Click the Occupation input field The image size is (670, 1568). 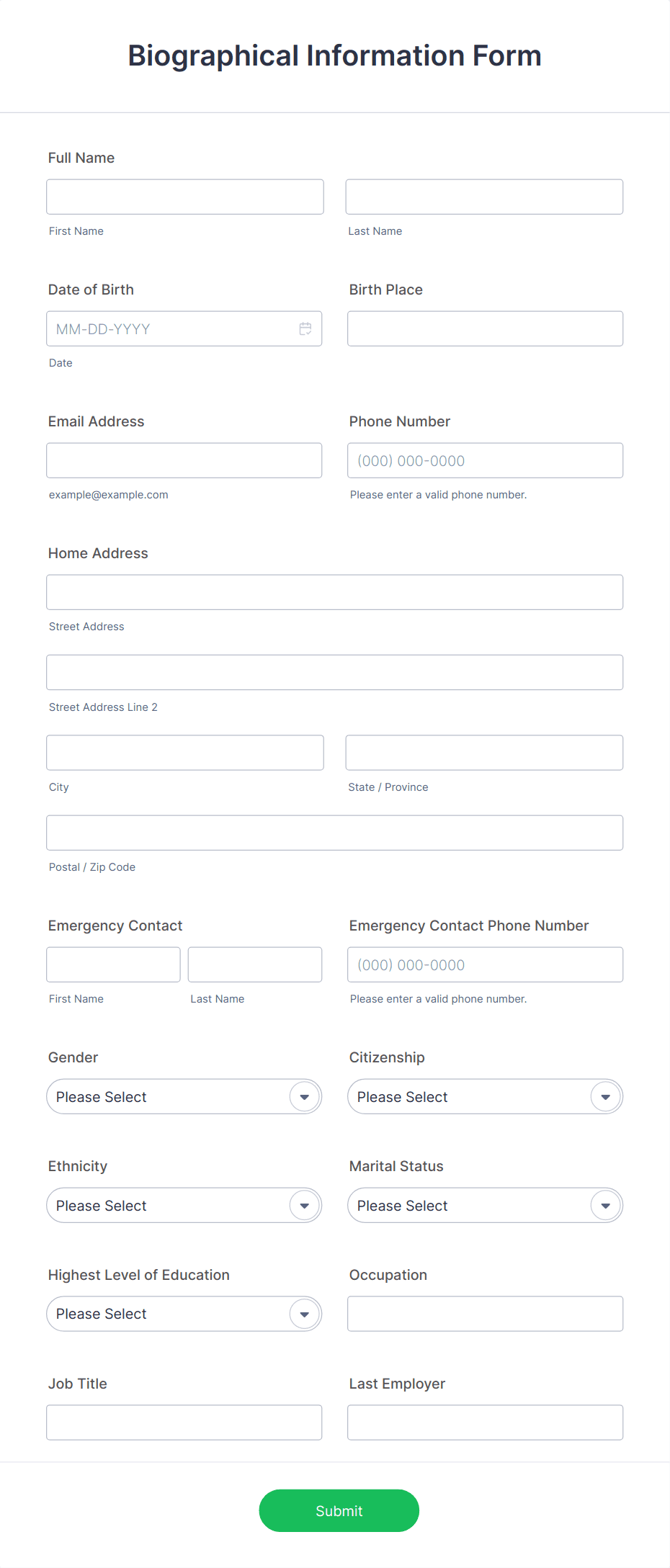point(484,1313)
